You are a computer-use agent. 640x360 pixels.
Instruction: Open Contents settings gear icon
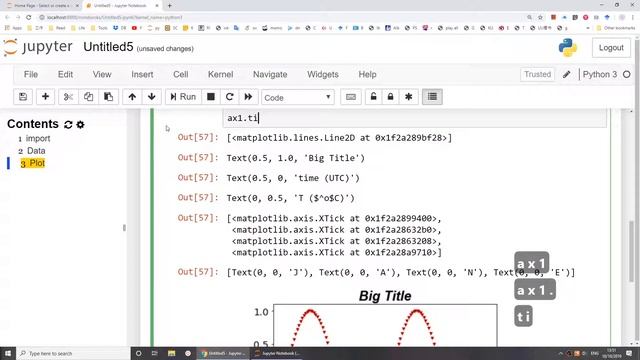80,124
